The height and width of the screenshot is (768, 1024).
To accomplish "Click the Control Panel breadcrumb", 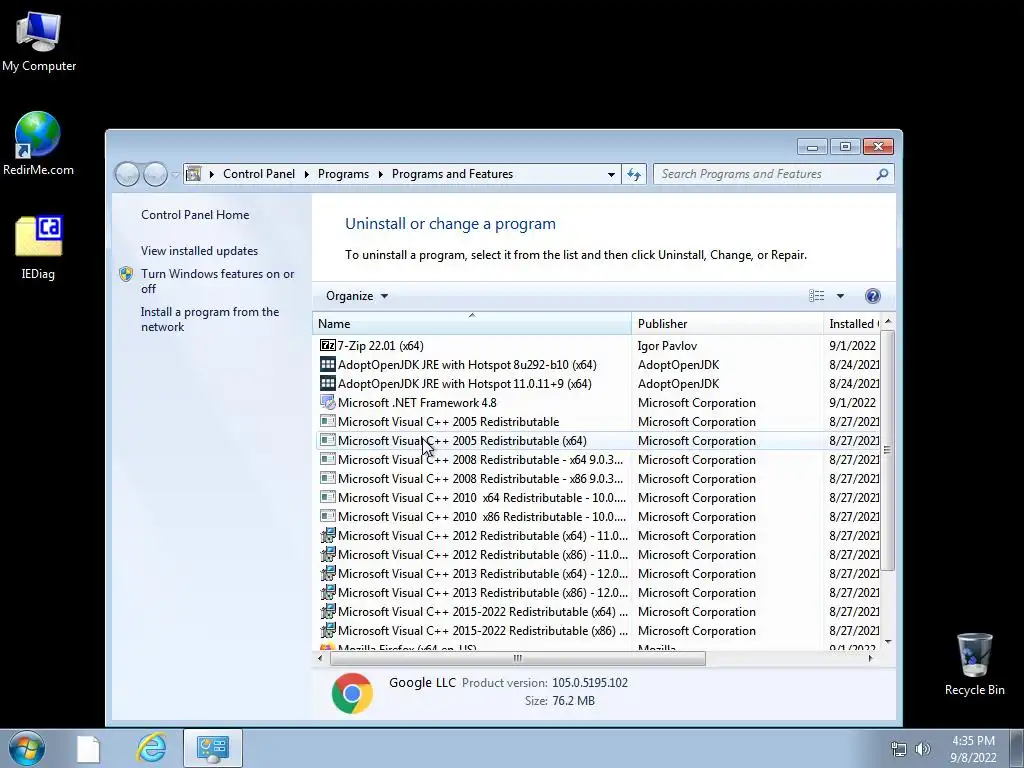I will click(x=259, y=174).
